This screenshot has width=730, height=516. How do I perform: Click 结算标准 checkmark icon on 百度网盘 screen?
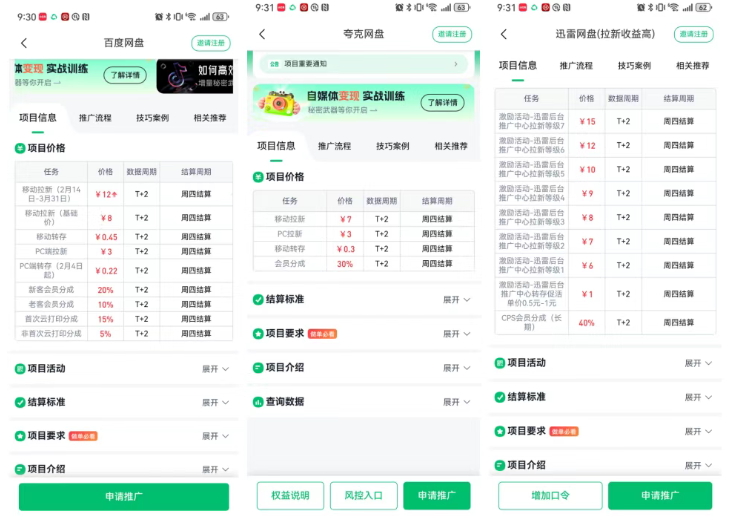(20, 402)
